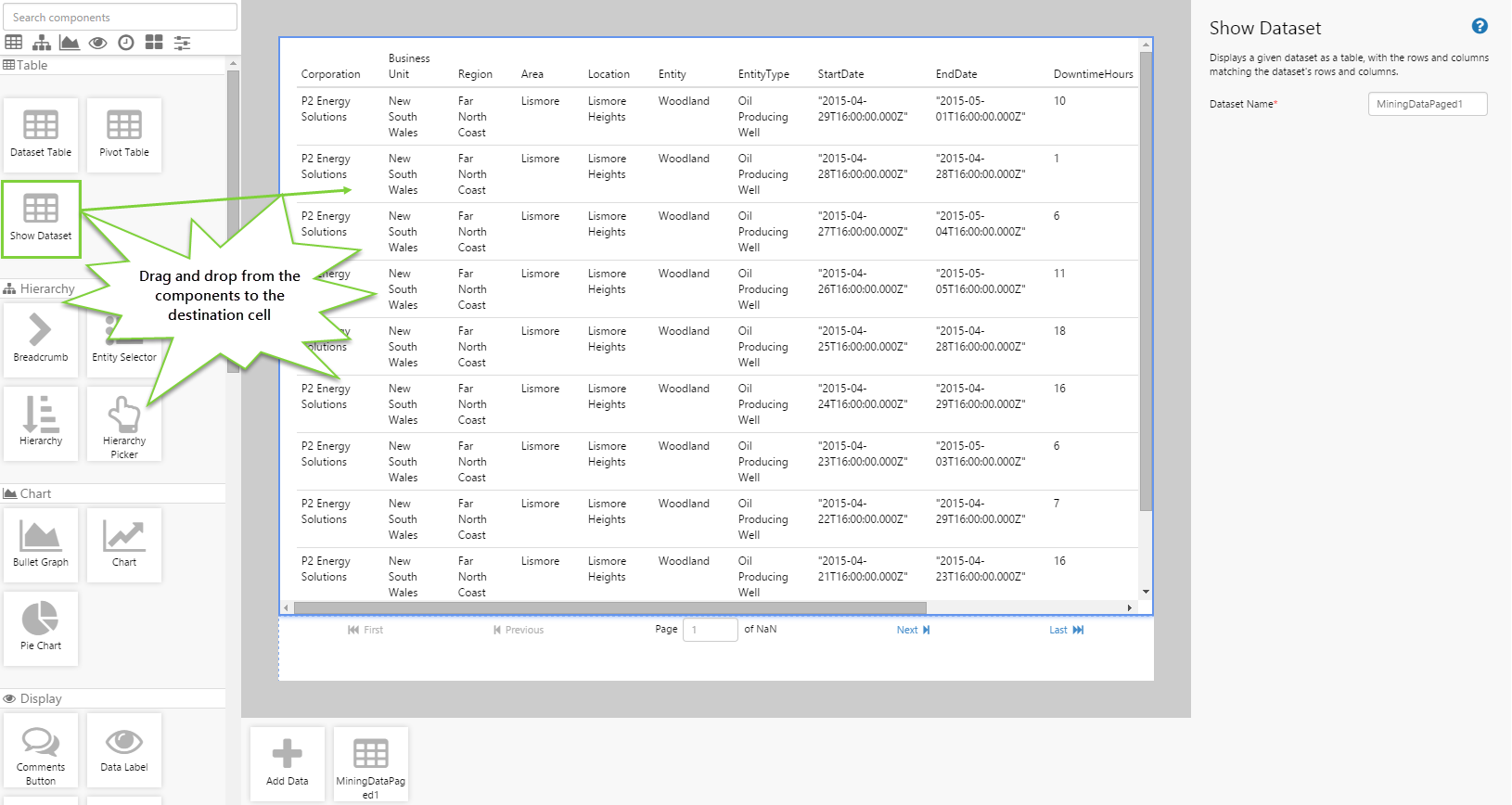Select the Dataset Table component
1512x805 pixels.
coord(41,134)
